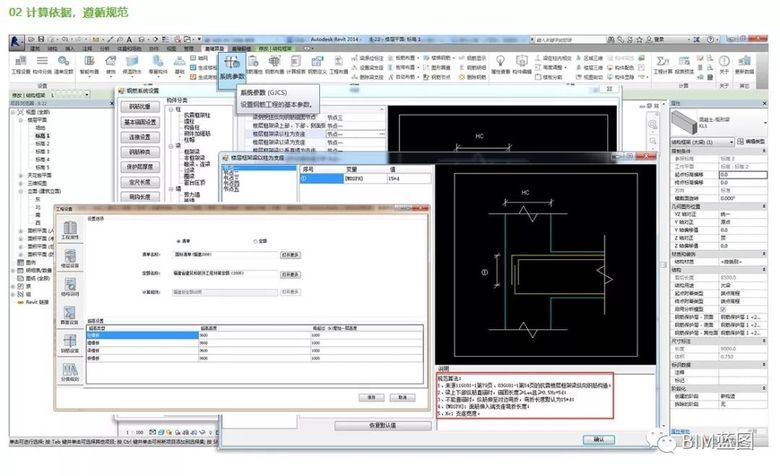Select 钢筋设置 icon in dialog sidebar
Screen dimensions: 780x476
69,344
